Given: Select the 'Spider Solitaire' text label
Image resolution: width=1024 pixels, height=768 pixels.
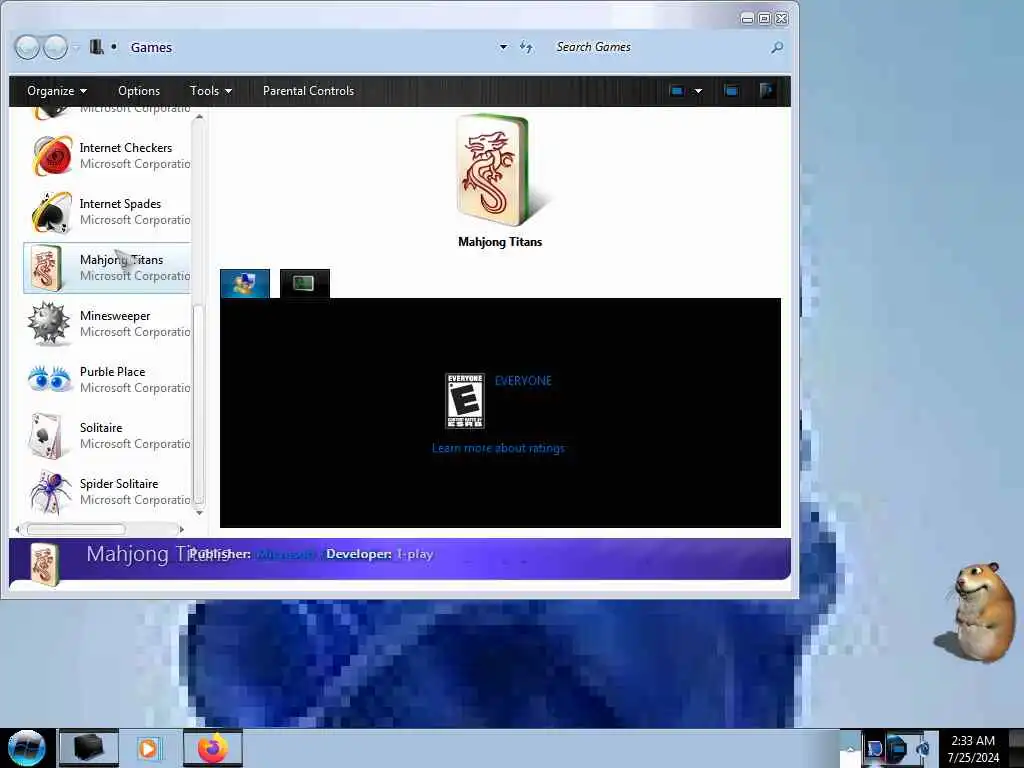Looking at the screenshot, I should [x=119, y=484].
